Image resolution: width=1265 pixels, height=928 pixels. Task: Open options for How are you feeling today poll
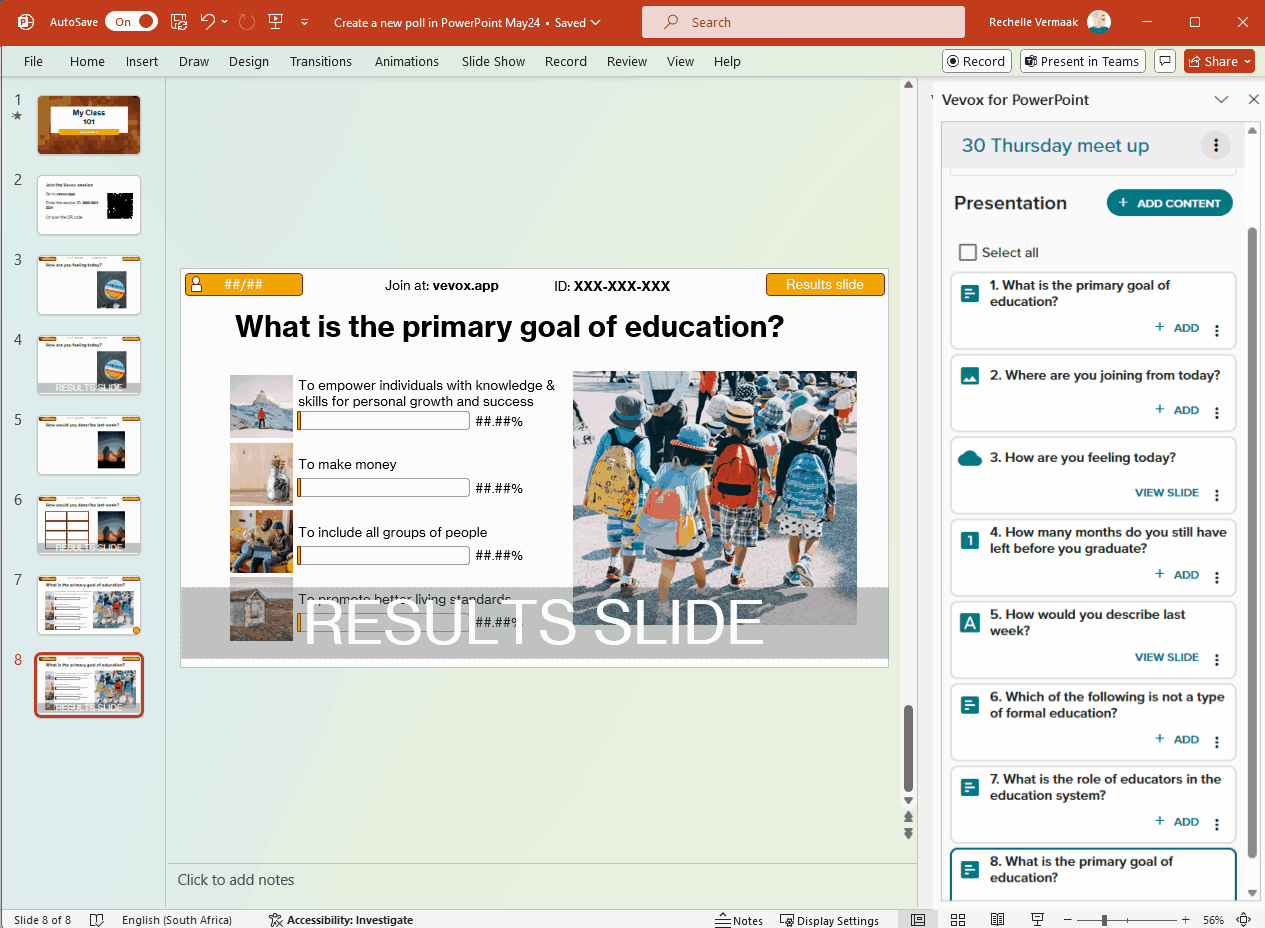(x=1217, y=494)
